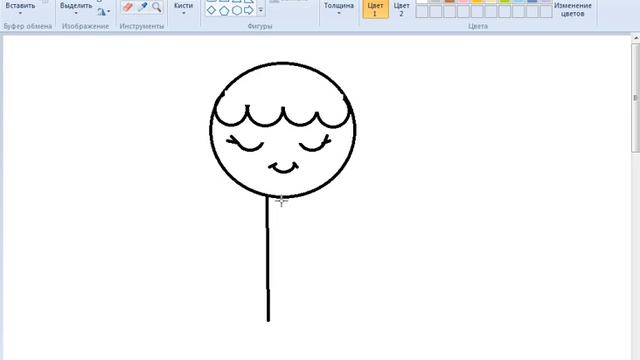Open the Вставить dropdown arrow
The height and width of the screenshot is (360, 640).
tap(20, 13)
